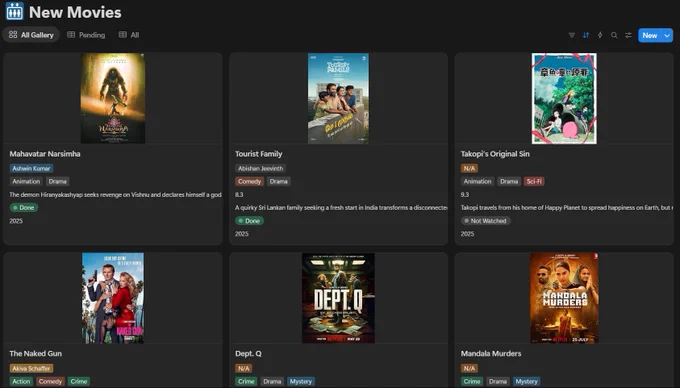Screen dimensions: 680x388
Task: Click Done status on Mahavatar Narsimha card
Action: click(x=24, y=208)
